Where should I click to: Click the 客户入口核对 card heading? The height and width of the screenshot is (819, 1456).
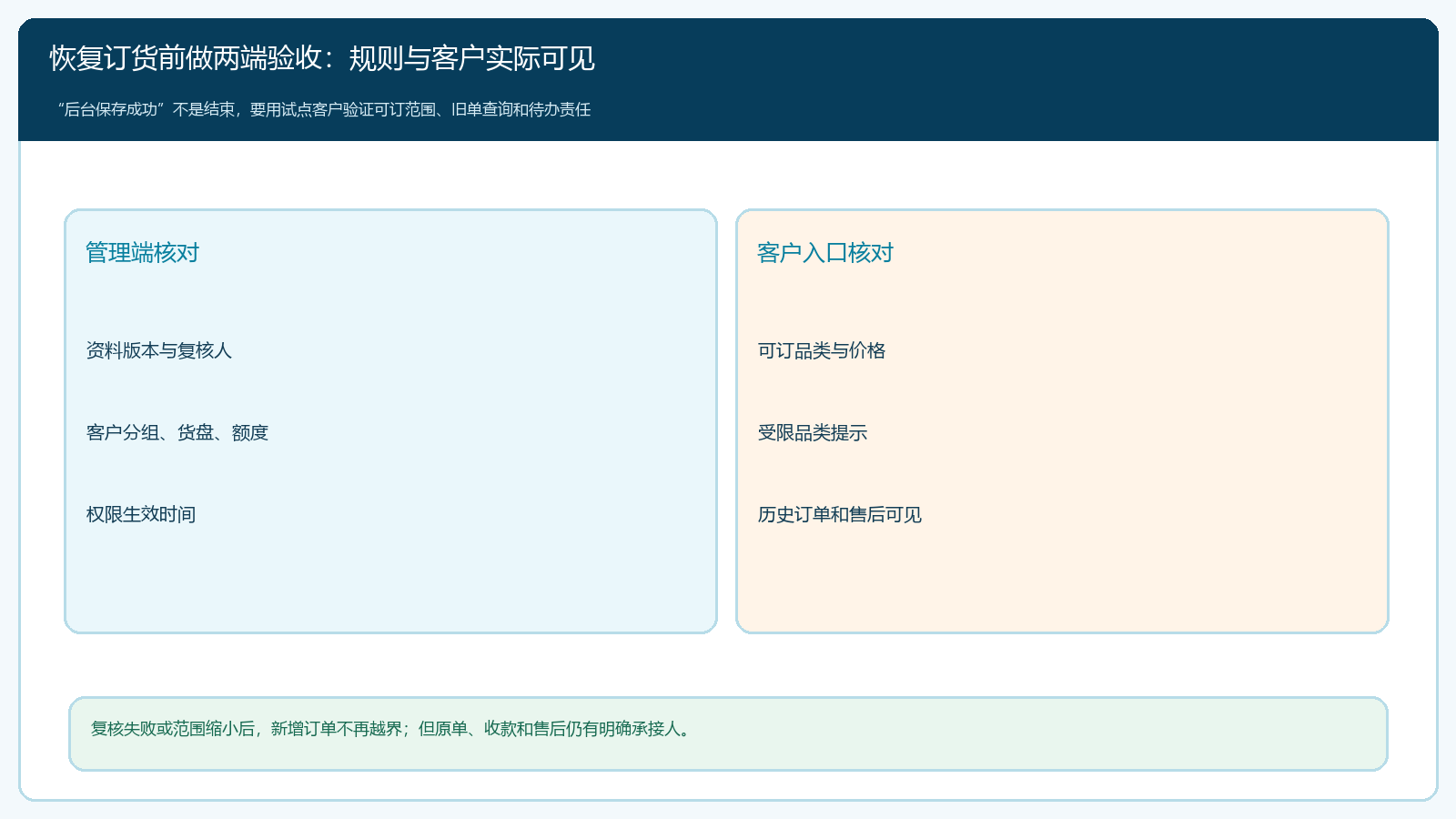click(825, 253)
